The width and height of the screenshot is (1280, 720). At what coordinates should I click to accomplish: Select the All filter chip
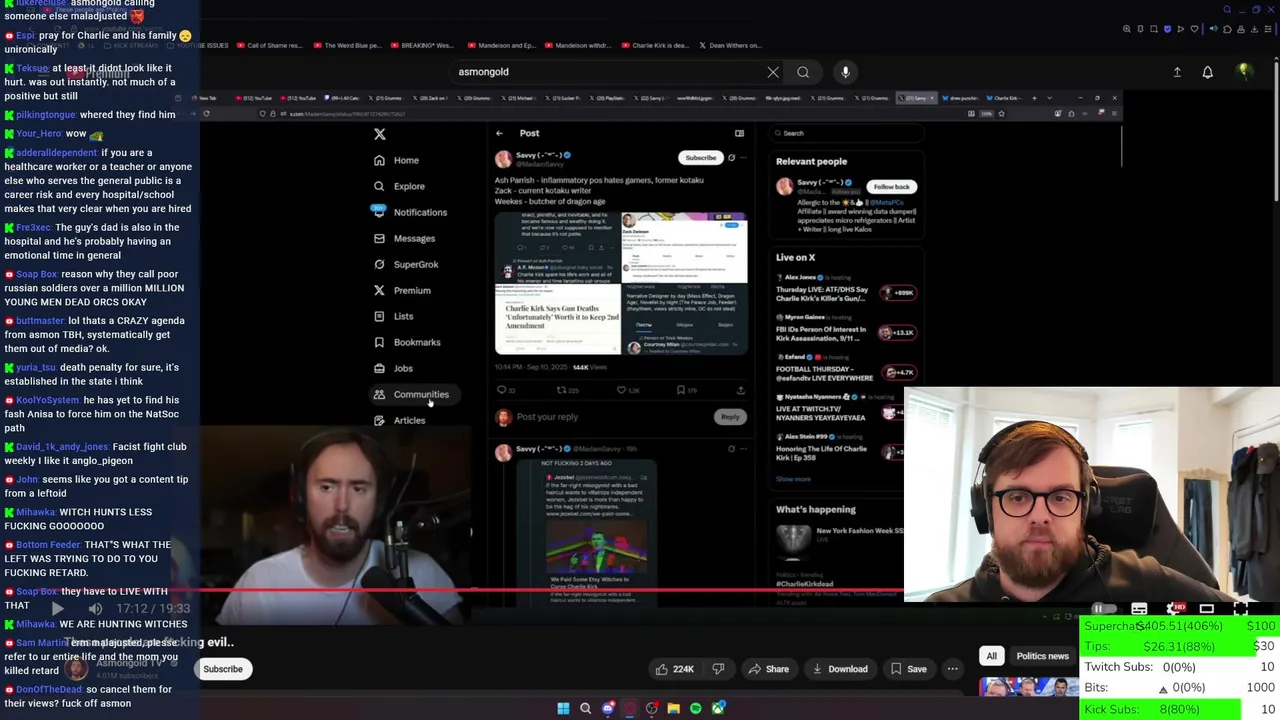click(991, 656)
